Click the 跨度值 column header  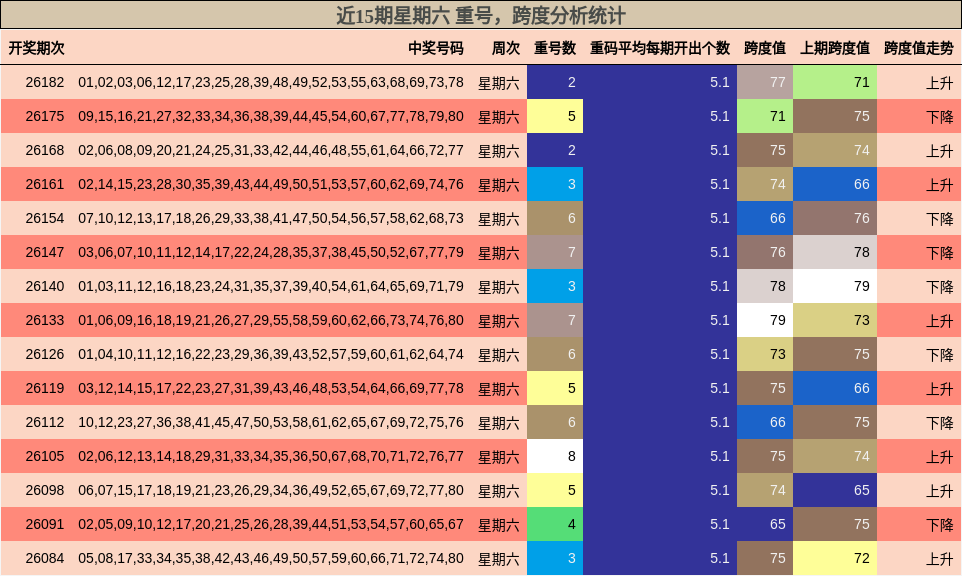[x=764, y=48]
